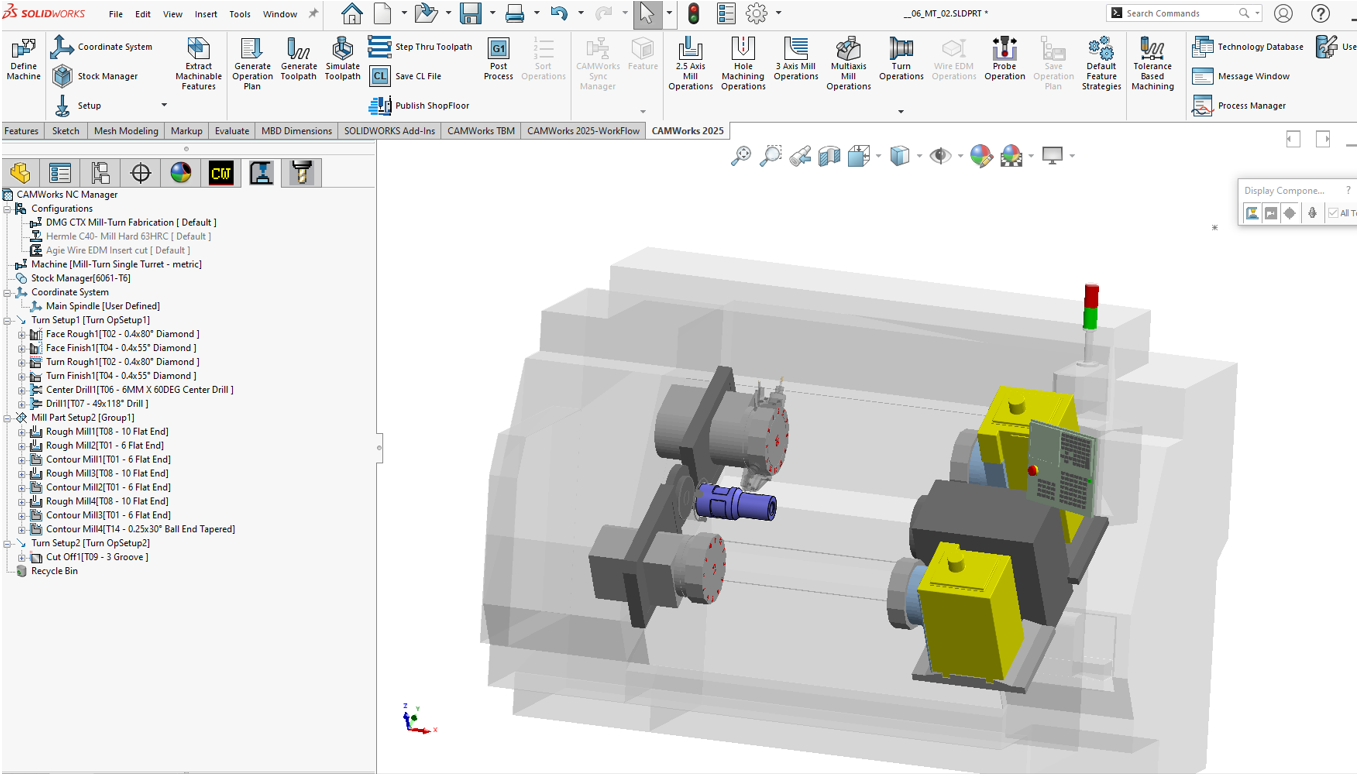Toggle Section View
Screen dimensions: 1359x774
tap(829, 156)
